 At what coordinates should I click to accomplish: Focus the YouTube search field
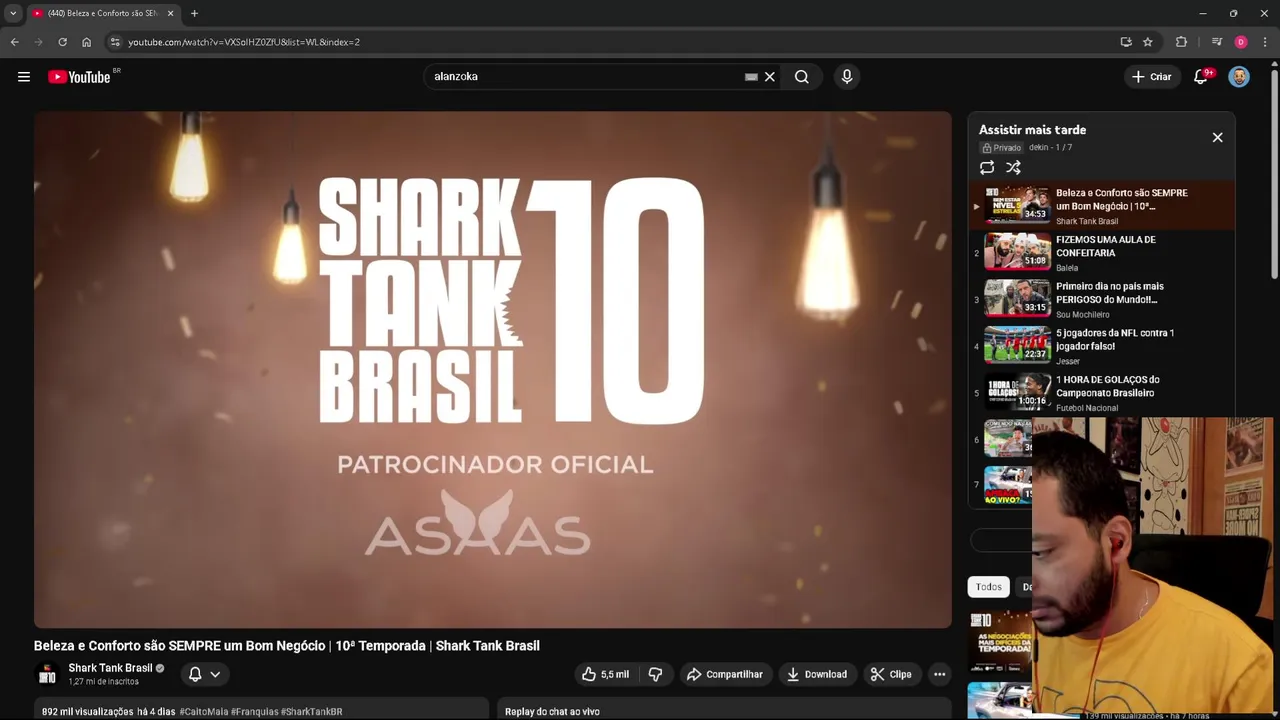[x=585, y=77]
